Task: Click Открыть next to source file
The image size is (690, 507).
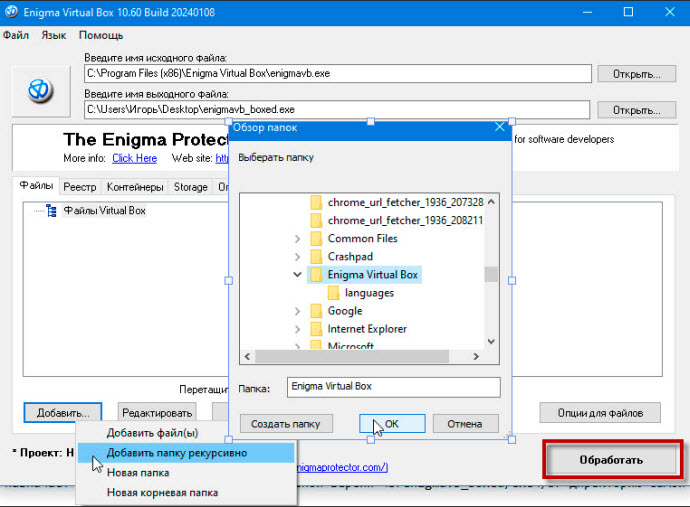Action: pyautogui.click(x=636, y=74)
